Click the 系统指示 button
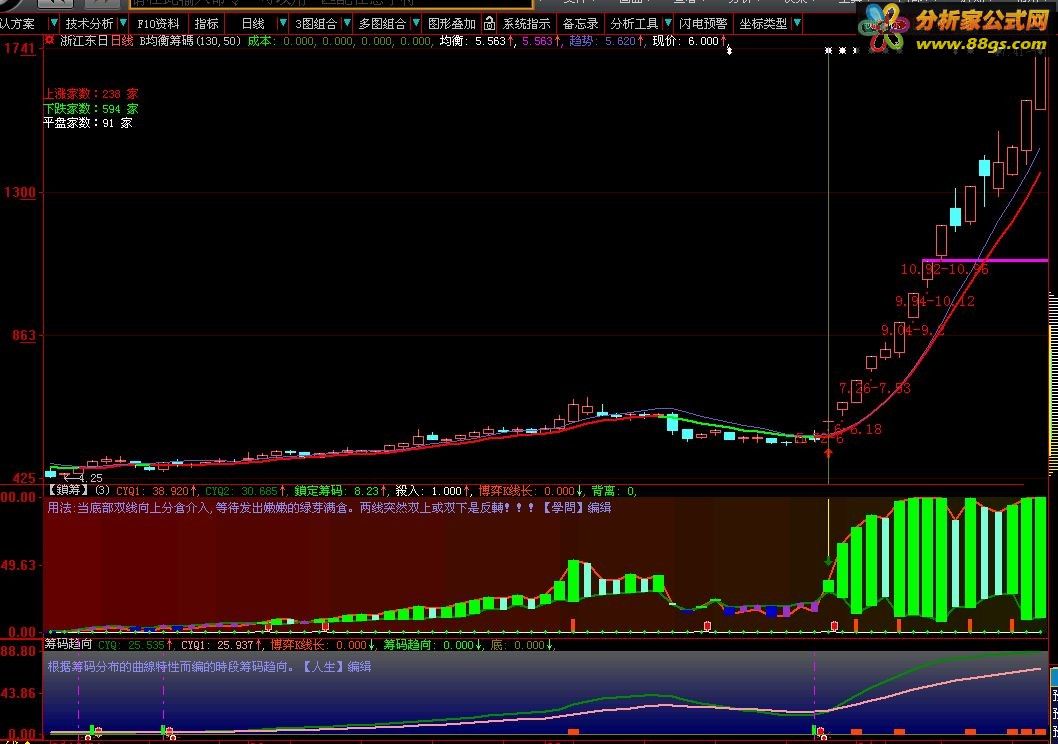This screenshot has height=744, width=1058. [x=526, y=24]
